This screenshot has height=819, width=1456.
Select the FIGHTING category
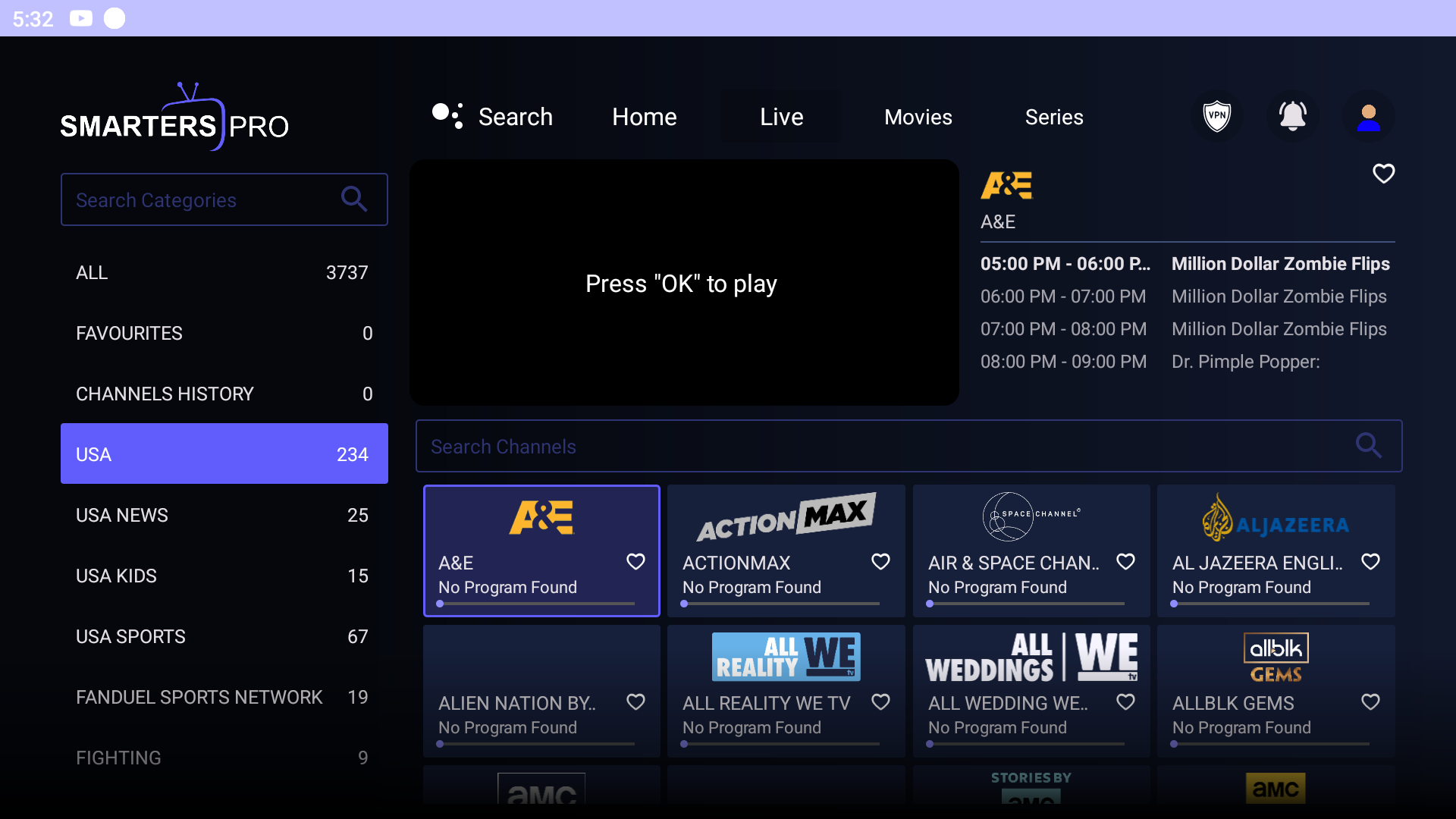click(x=224, y=758)
